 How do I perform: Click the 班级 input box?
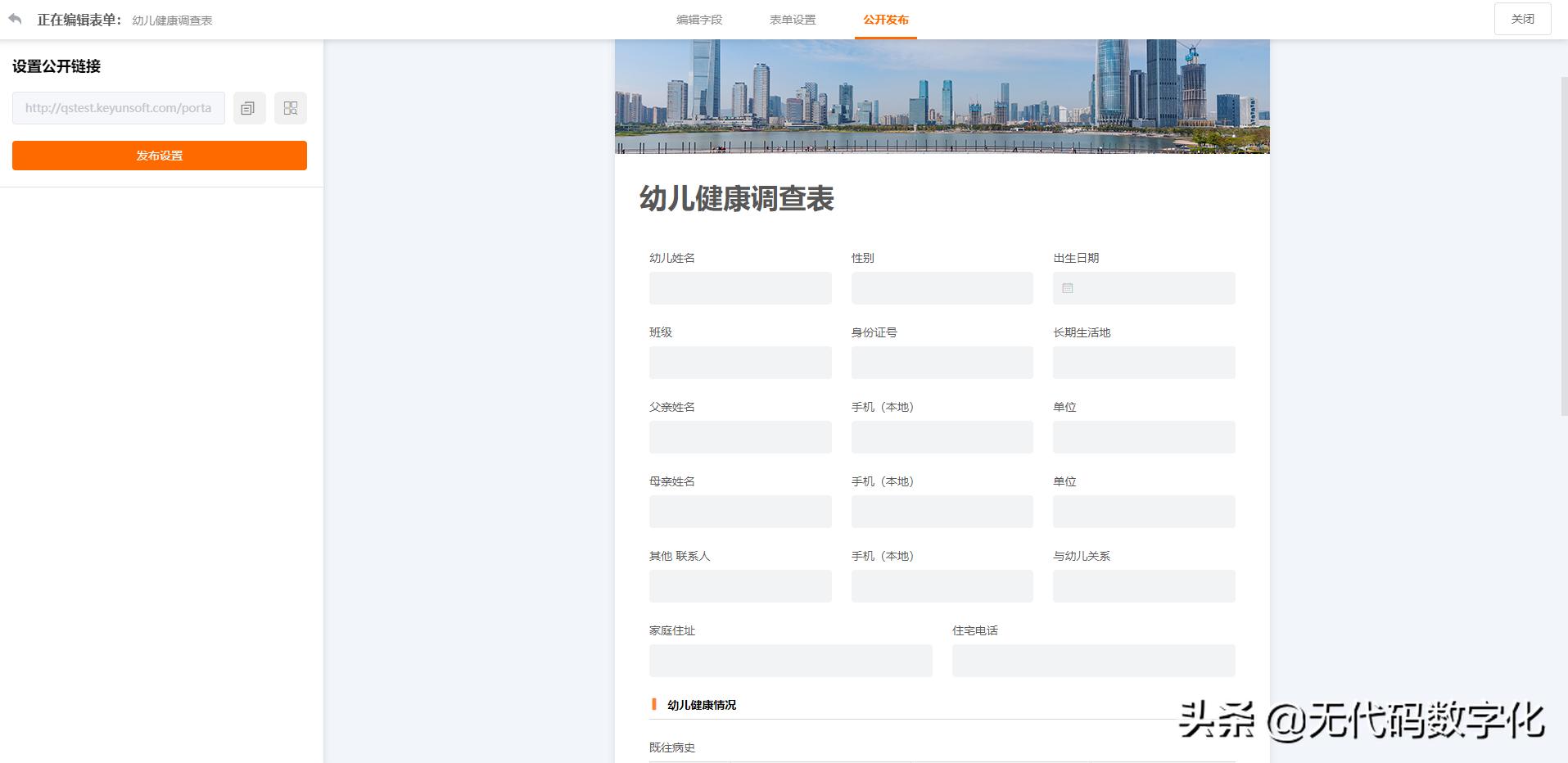pyautogui.click(x=739, y=363)
